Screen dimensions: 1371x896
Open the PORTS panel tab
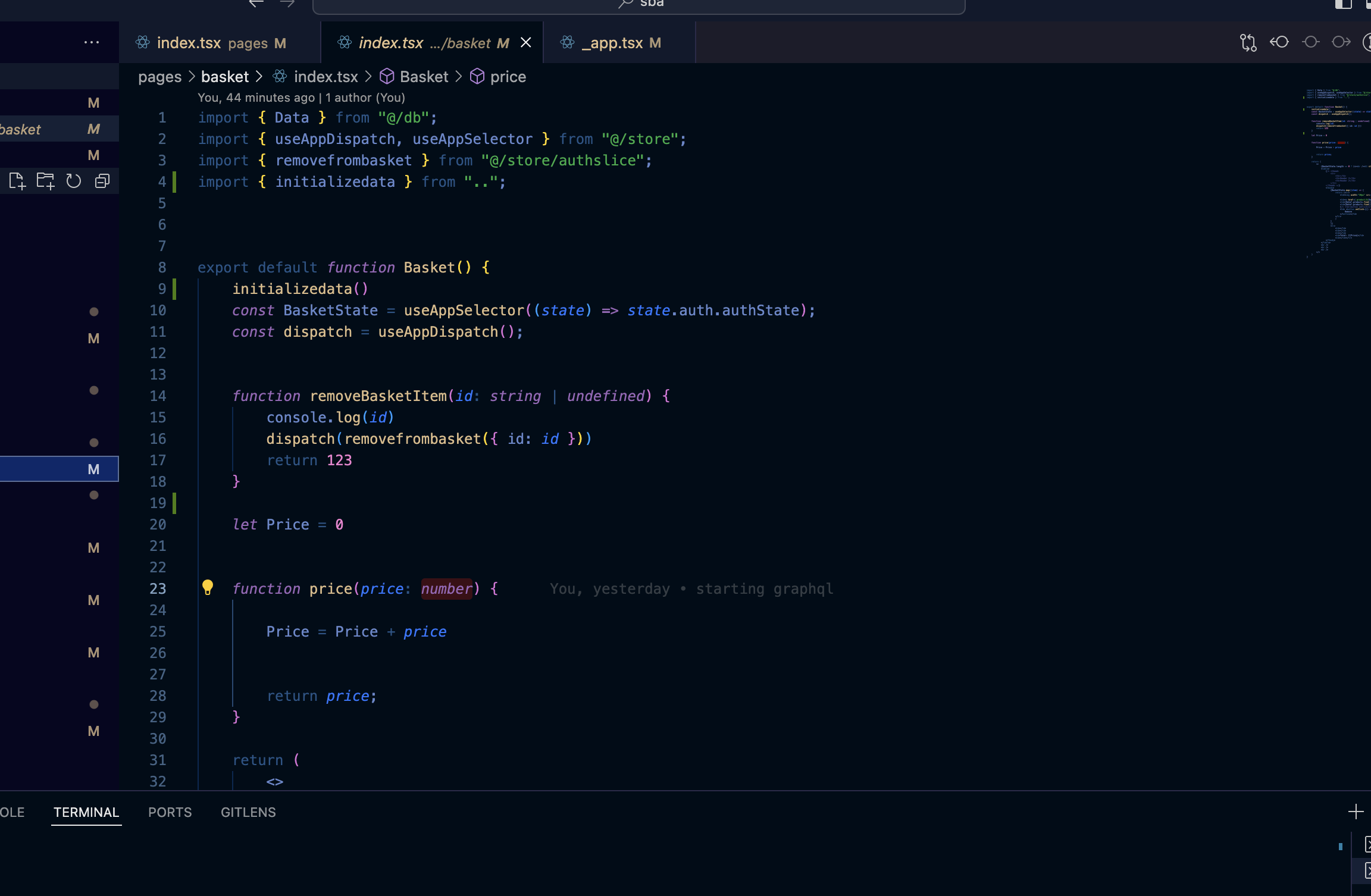coord(170,812)
